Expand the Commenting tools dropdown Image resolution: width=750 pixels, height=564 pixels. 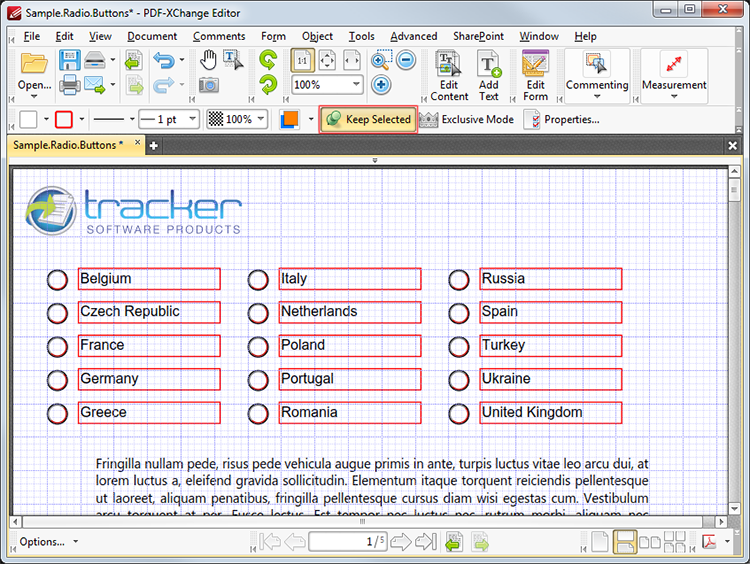[597, 97]
